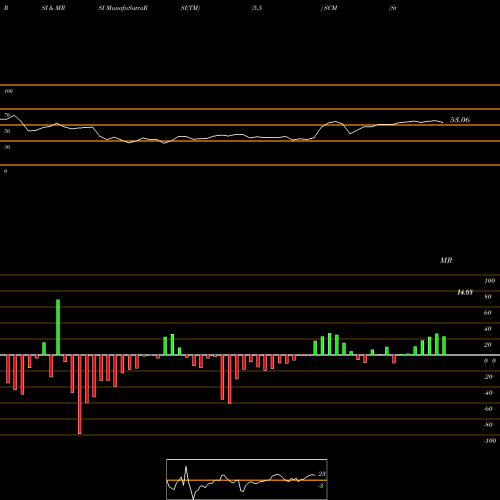Viewport: 500px width, 500px height.
Task: Click the MR axis label -20
Action: (x=488, y=377)
